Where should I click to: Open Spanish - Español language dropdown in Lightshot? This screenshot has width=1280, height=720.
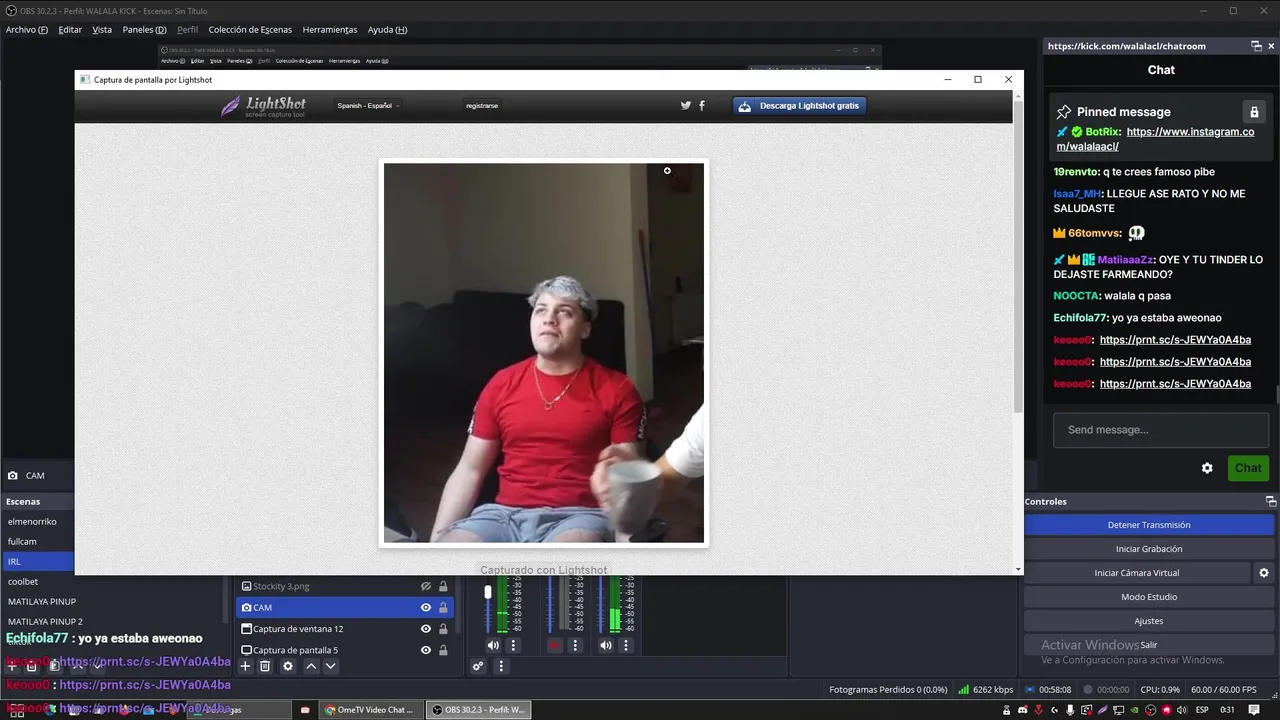click(x=368, y=105)
